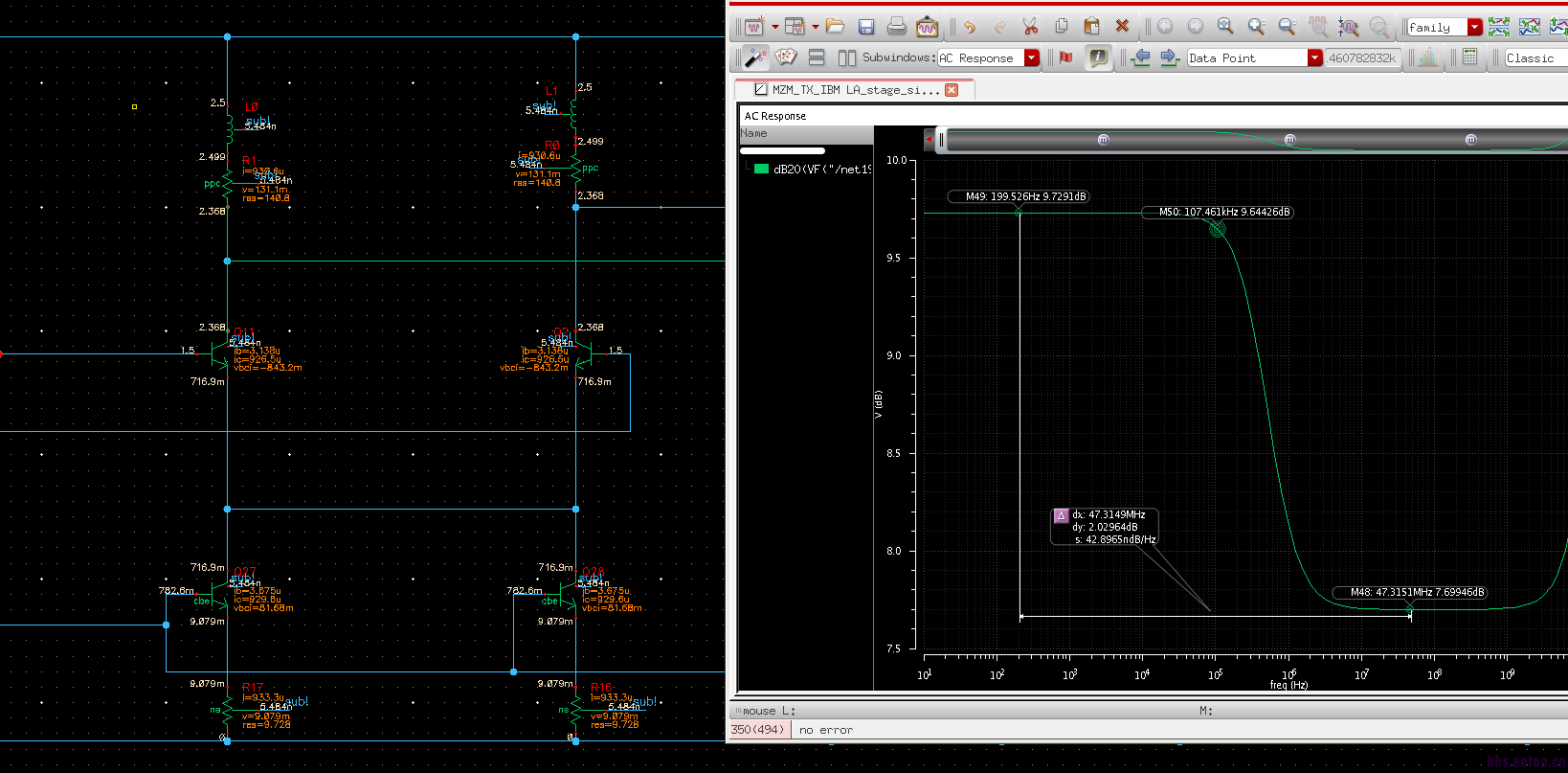Click the red flag marker icon
This screenshot has height=773, width=1568.
click(x=1065, y=57)
